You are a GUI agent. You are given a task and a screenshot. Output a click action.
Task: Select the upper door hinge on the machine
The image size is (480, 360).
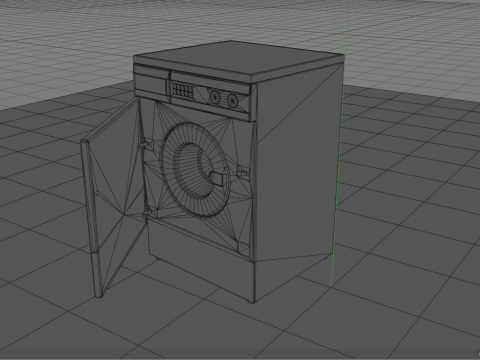[147, 144]
